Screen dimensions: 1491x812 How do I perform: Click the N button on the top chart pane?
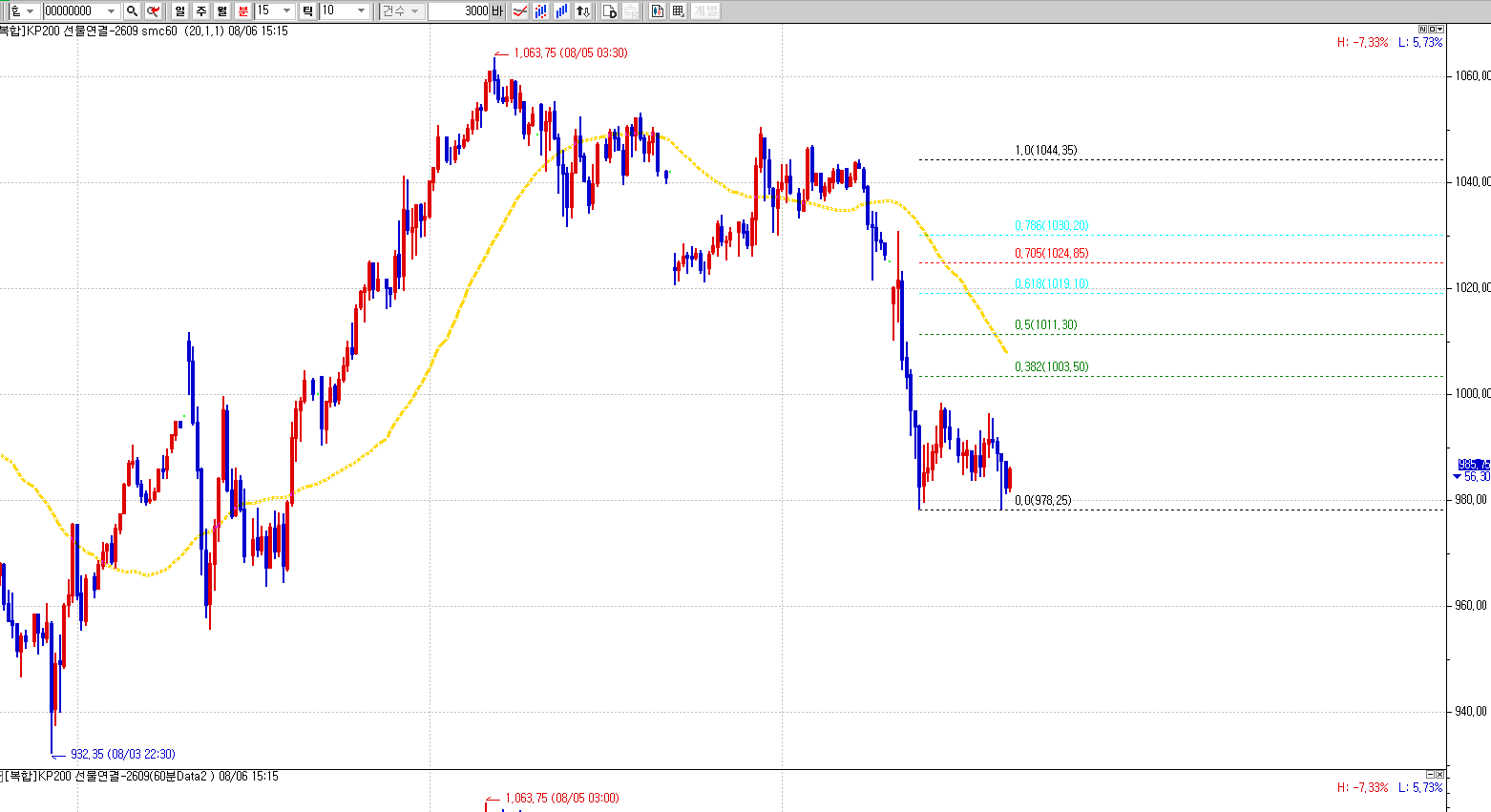(1423, 29)
